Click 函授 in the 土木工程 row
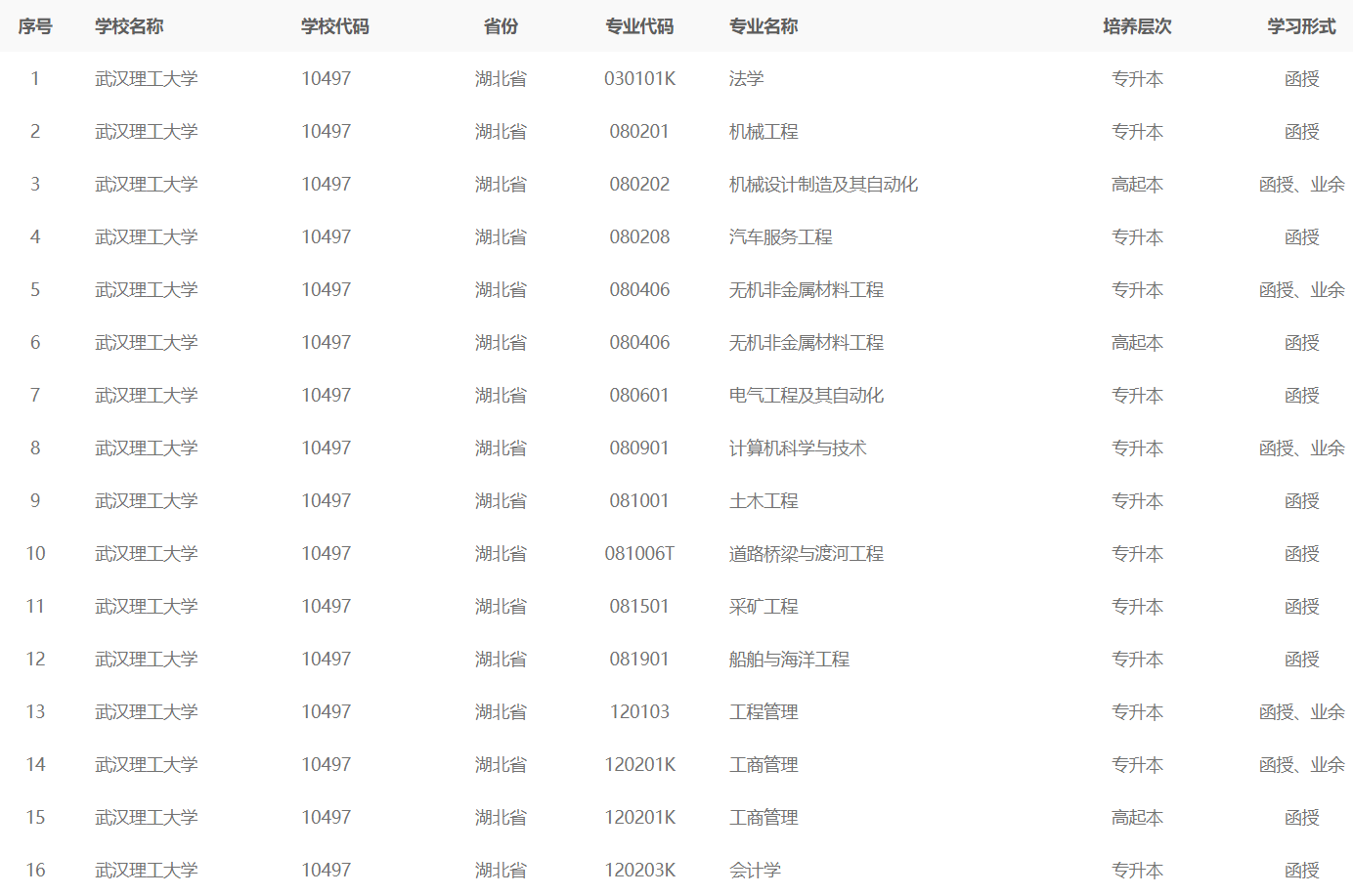The width and height of the screenshot is (1353, 896). (1301, 501)
